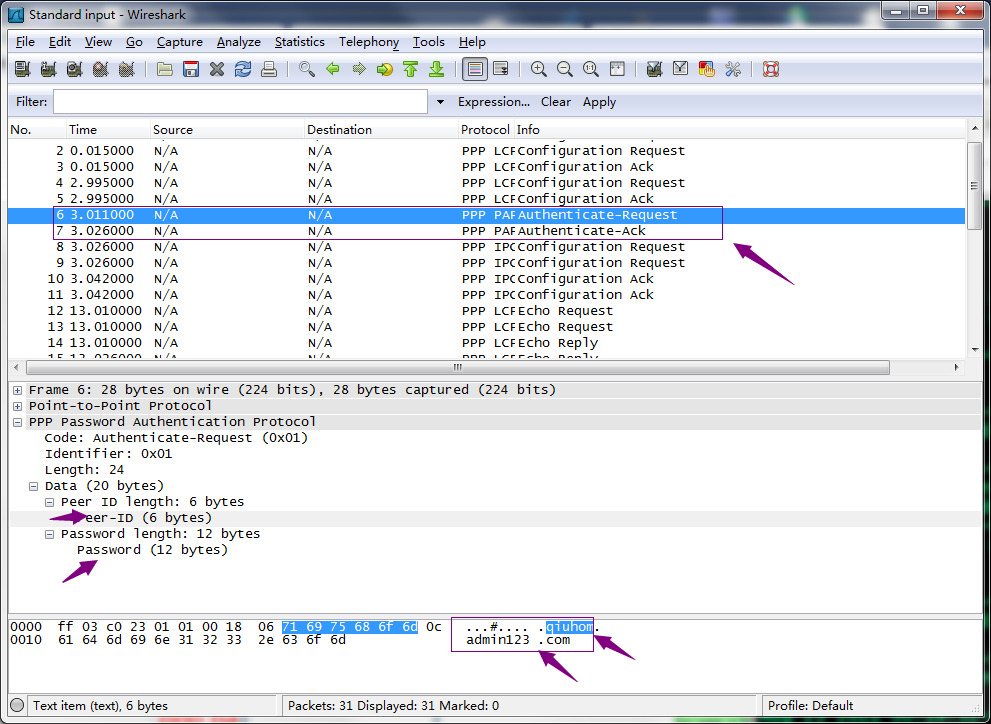This screenshot has height=724, width=991.
Task: Open the File menu
Action: tap(25, 42)
